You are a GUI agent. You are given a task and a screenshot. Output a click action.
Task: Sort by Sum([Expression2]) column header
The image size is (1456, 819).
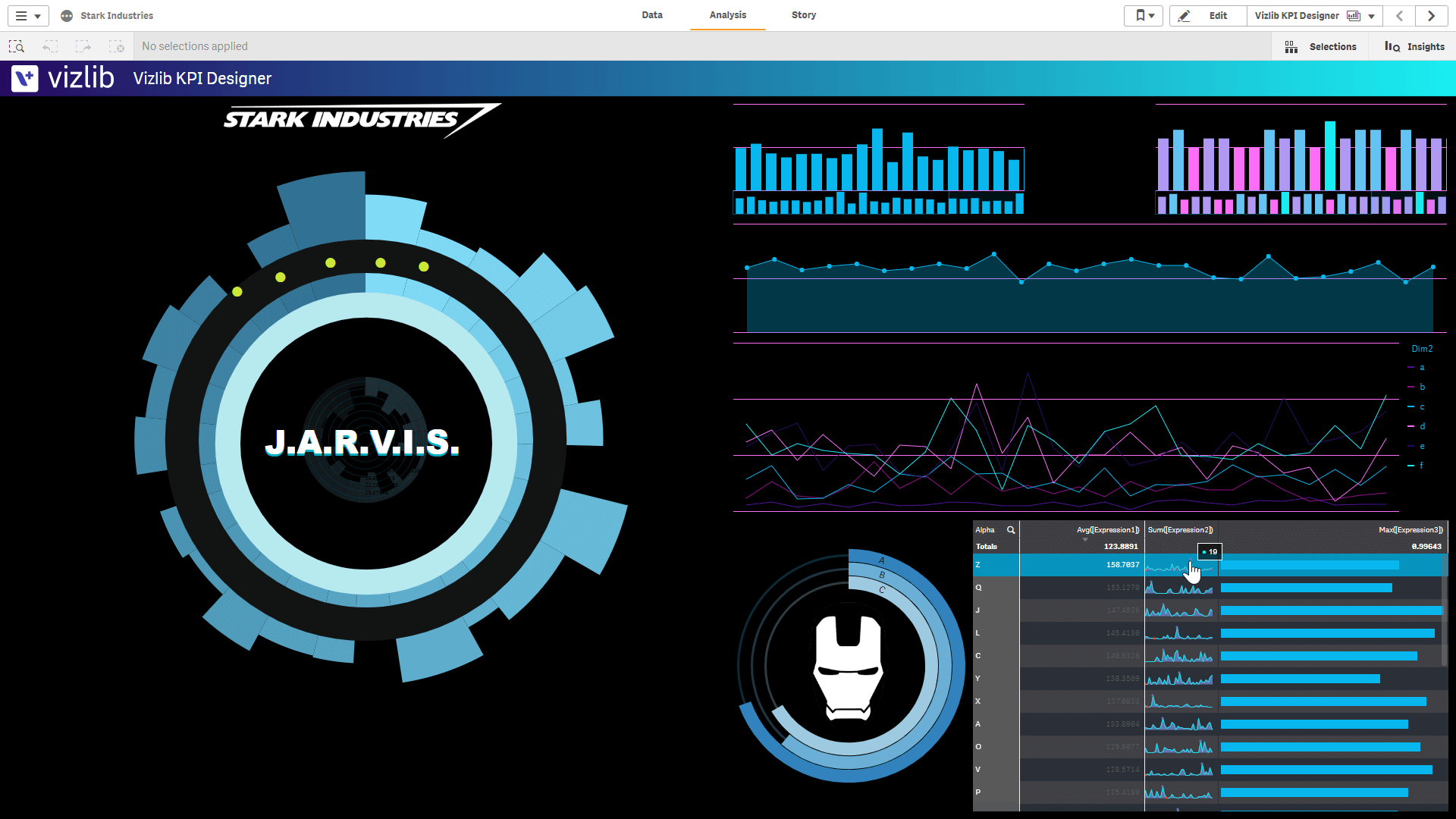[x=1180, y=530]
